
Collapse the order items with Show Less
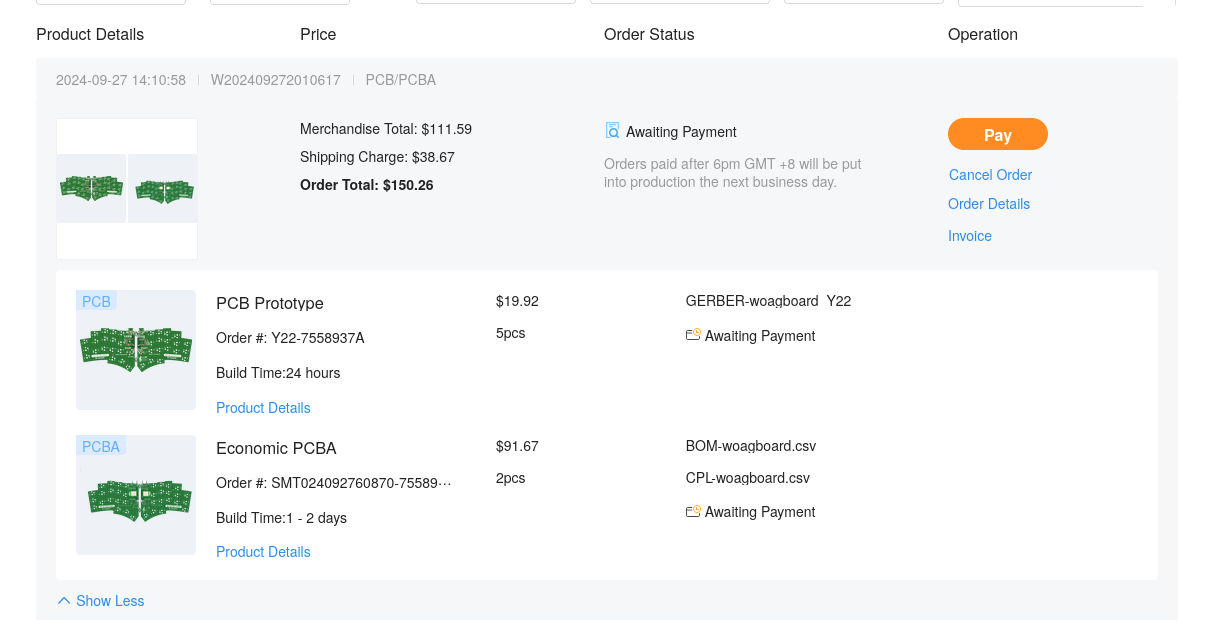110,601
